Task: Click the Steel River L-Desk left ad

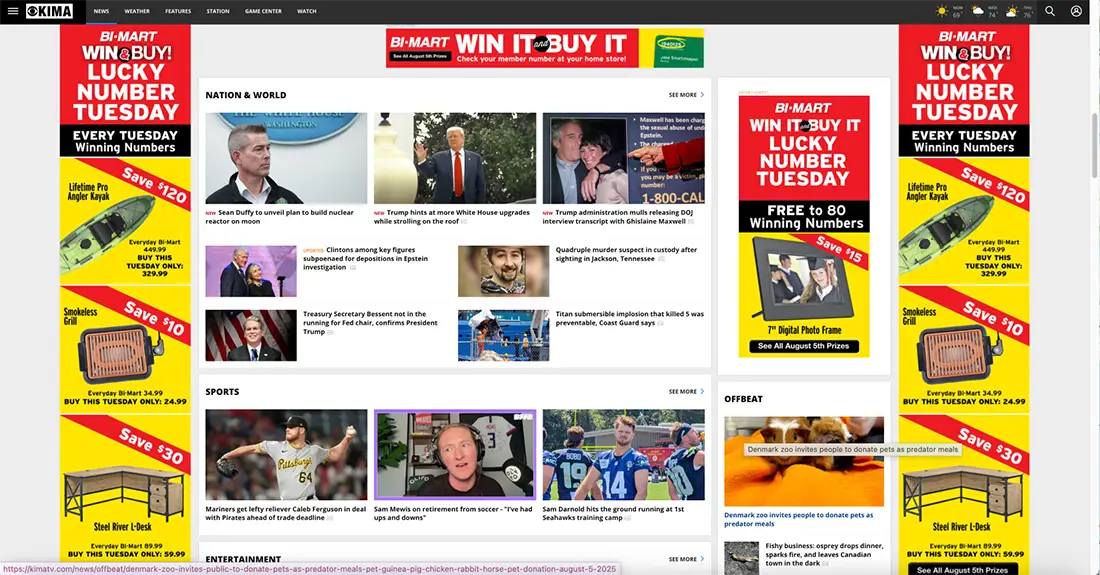Action: [x=125, y=488]
